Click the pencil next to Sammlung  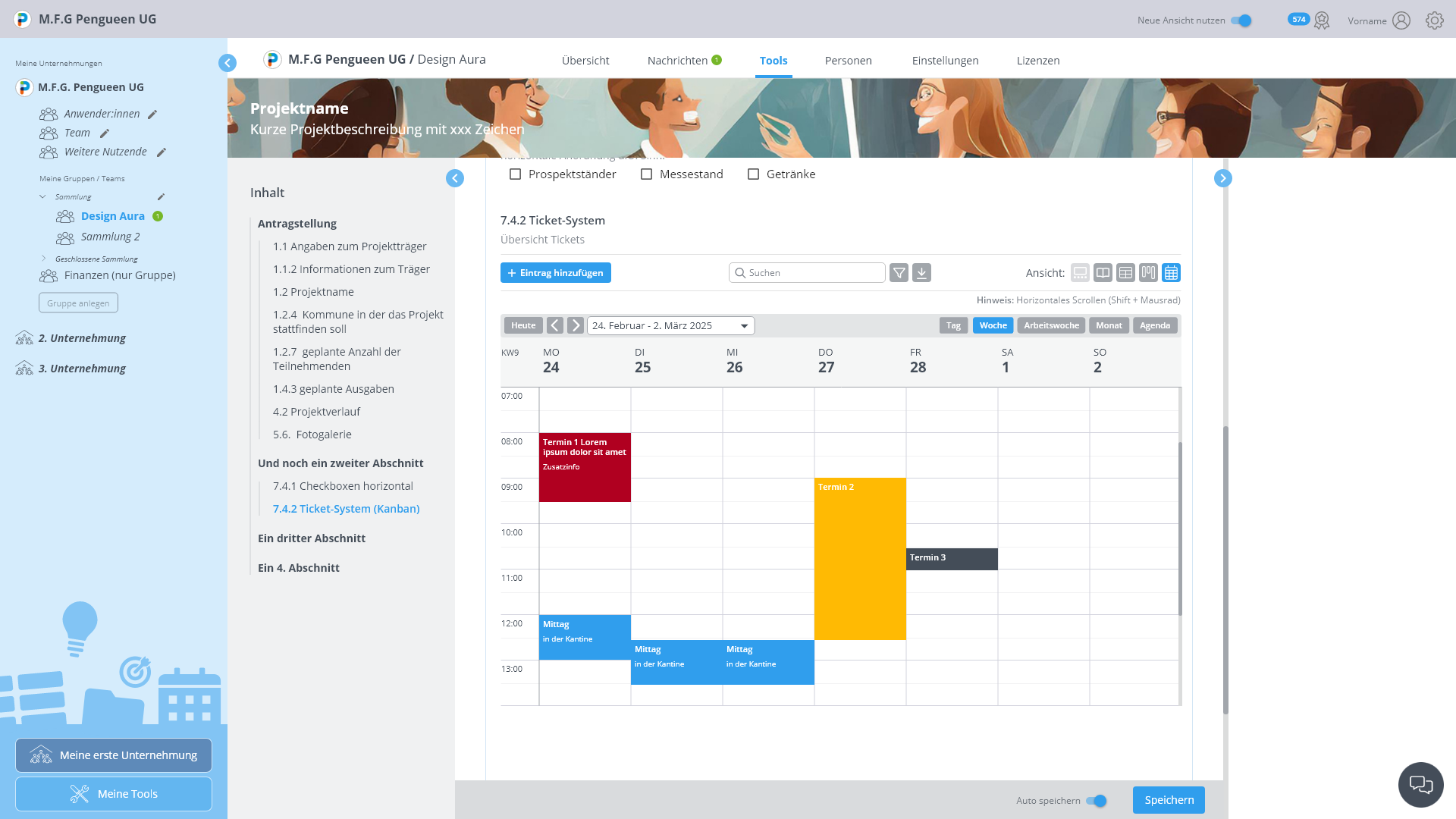tap(161, 197)
